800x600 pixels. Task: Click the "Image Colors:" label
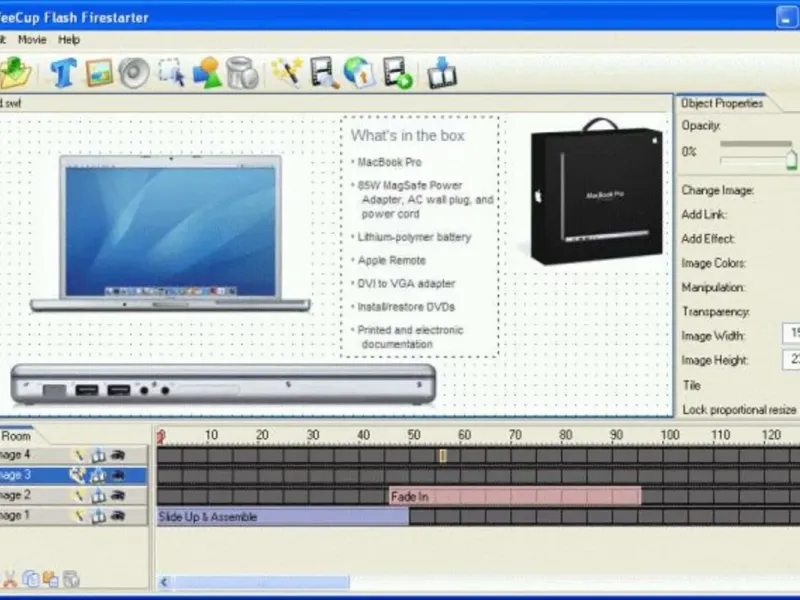(x=714, y=263)
